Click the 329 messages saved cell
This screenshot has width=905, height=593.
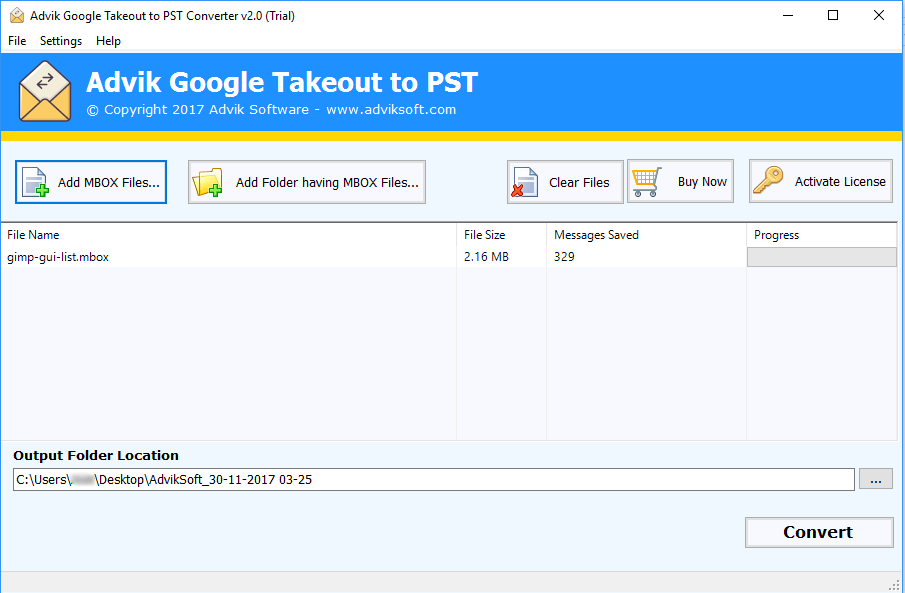pyautogui.click(x=564, y=257)
